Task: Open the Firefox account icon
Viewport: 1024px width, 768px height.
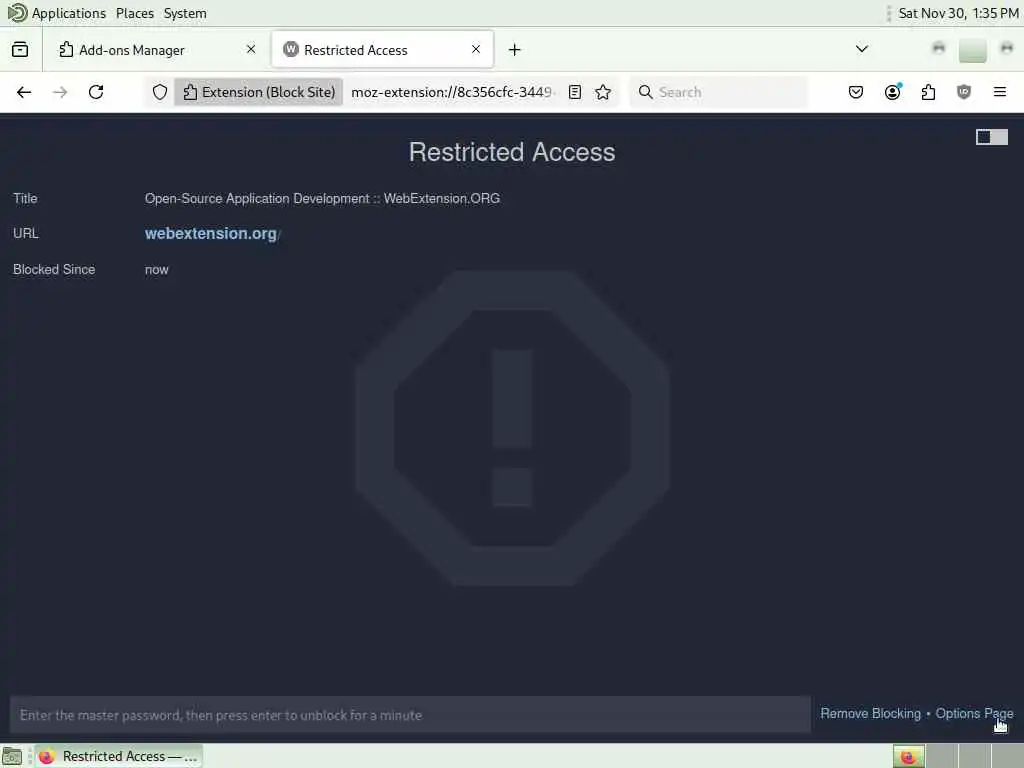Action: (893, 92)
